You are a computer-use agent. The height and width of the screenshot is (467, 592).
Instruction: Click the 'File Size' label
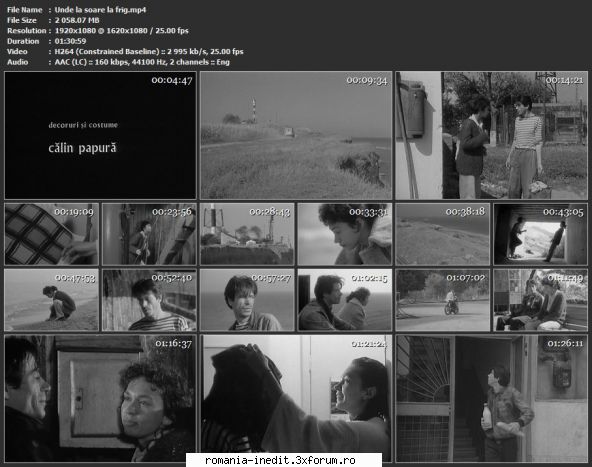click(x=22, y=20)
